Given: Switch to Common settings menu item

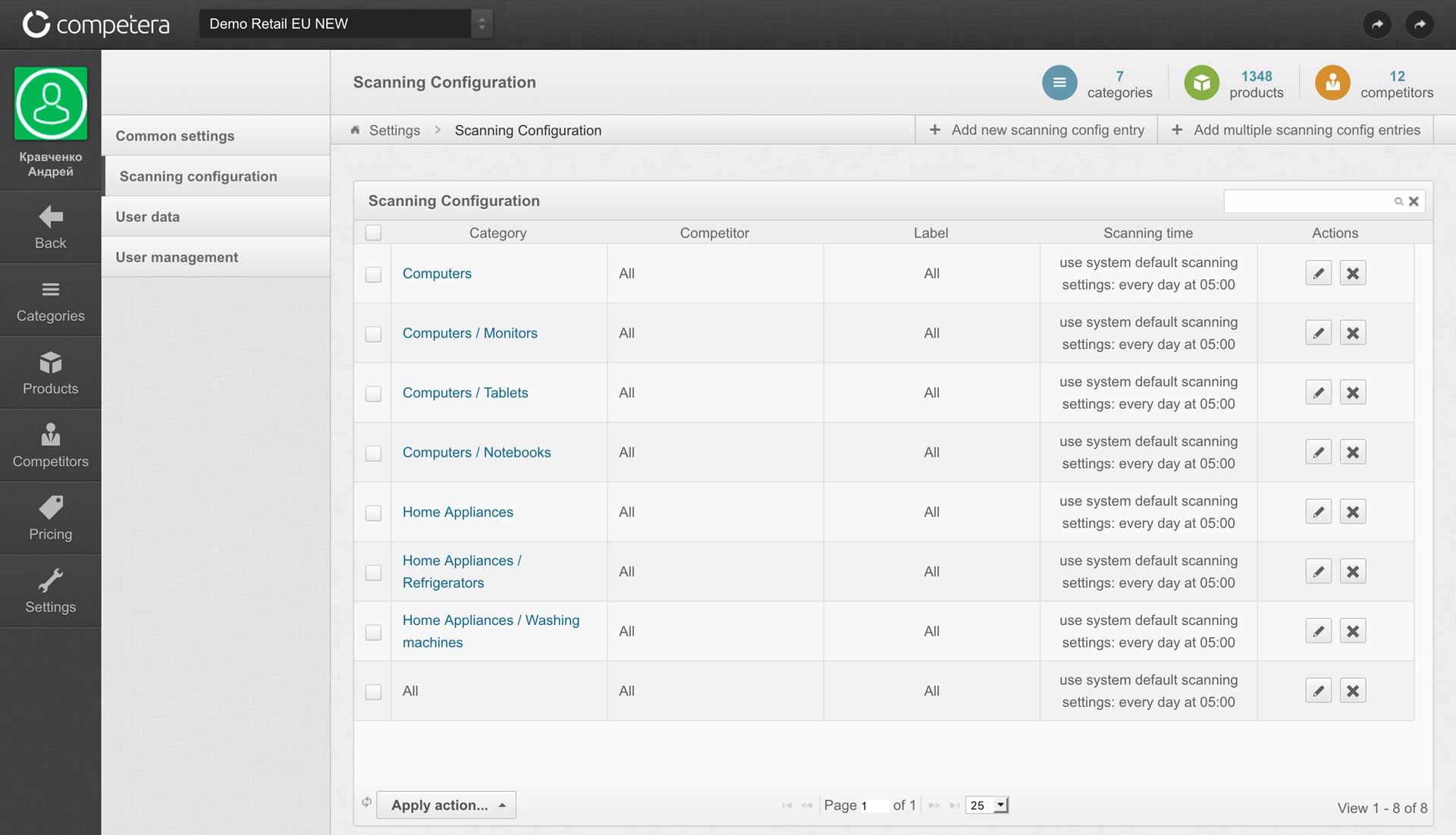Looking at the screenshot, I should 174,136.
